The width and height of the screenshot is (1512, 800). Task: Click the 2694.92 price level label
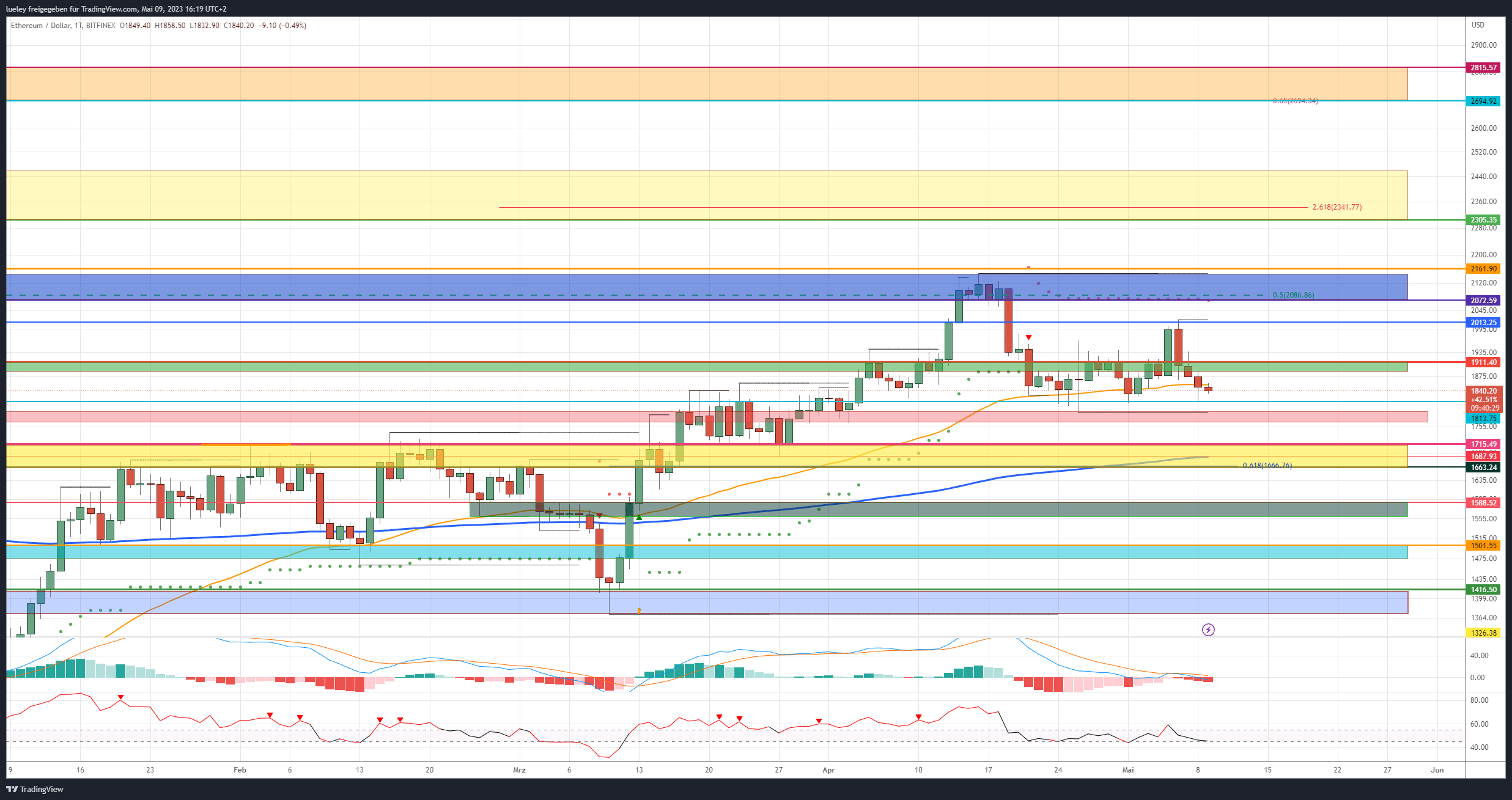(1484, 101)
